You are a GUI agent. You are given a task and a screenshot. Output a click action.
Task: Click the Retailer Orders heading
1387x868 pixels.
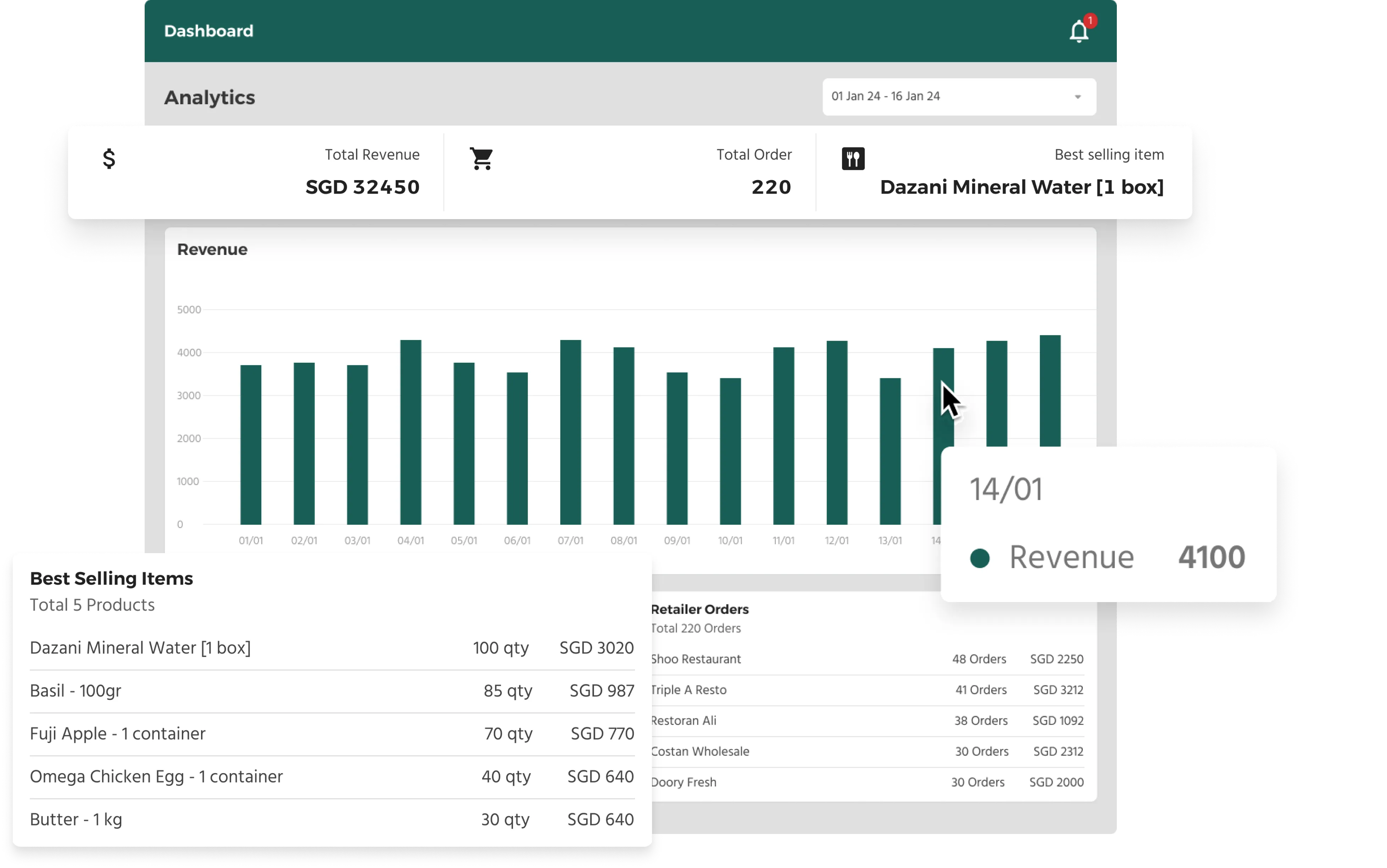click(700, 610)
